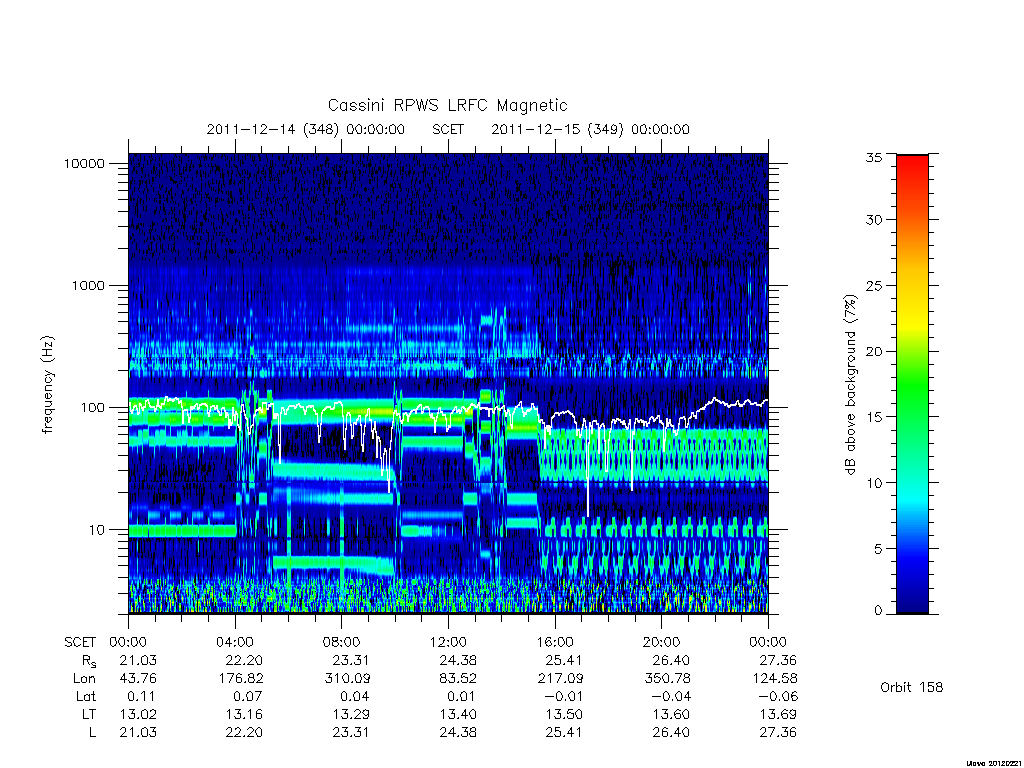The height and width of the screenshot is (768, 1024).
Task: Select the end date '2011-12-15 (349) 00:00:00'
Action: 590,129
